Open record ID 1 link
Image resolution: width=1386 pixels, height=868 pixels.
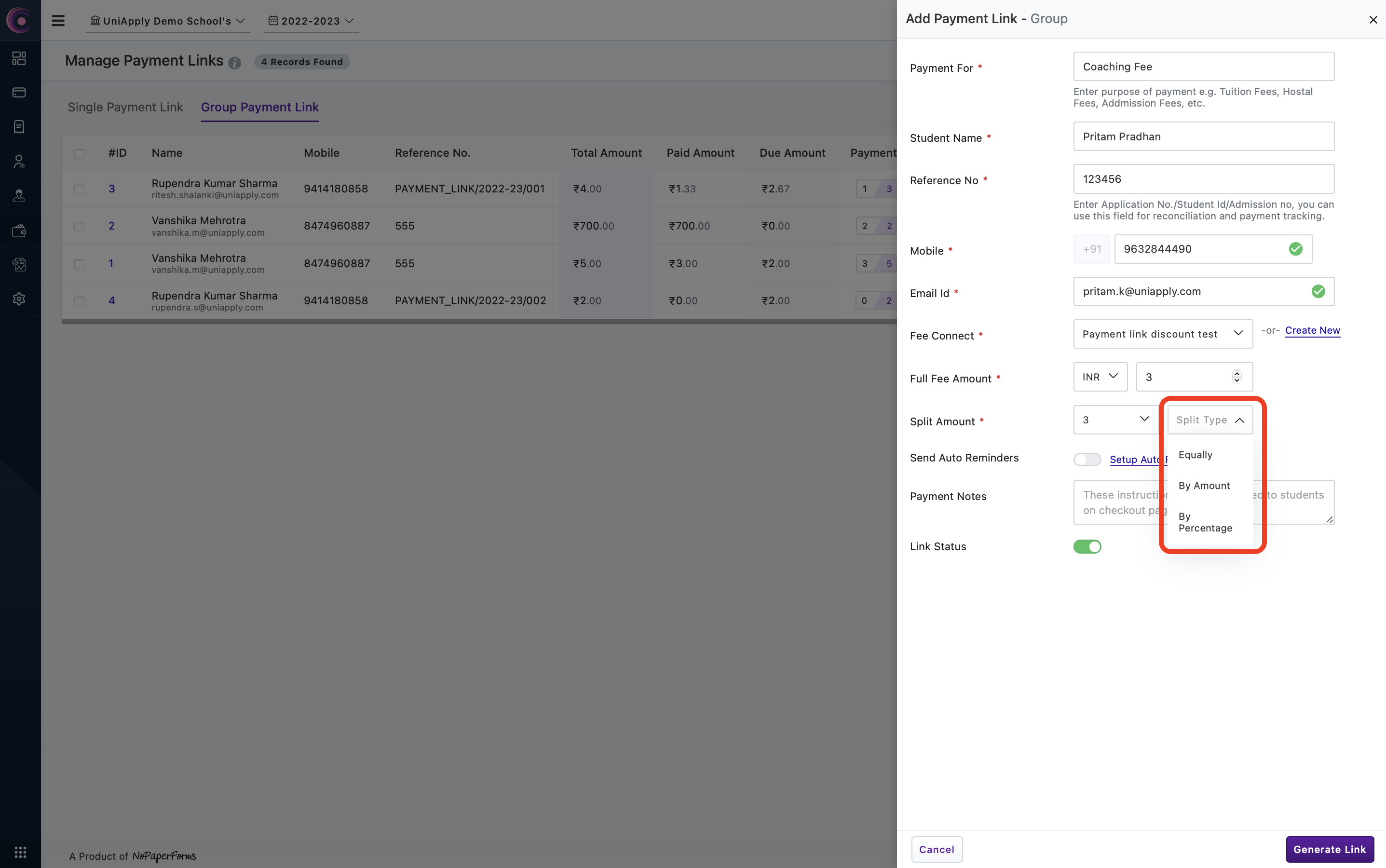coord(111,264)
